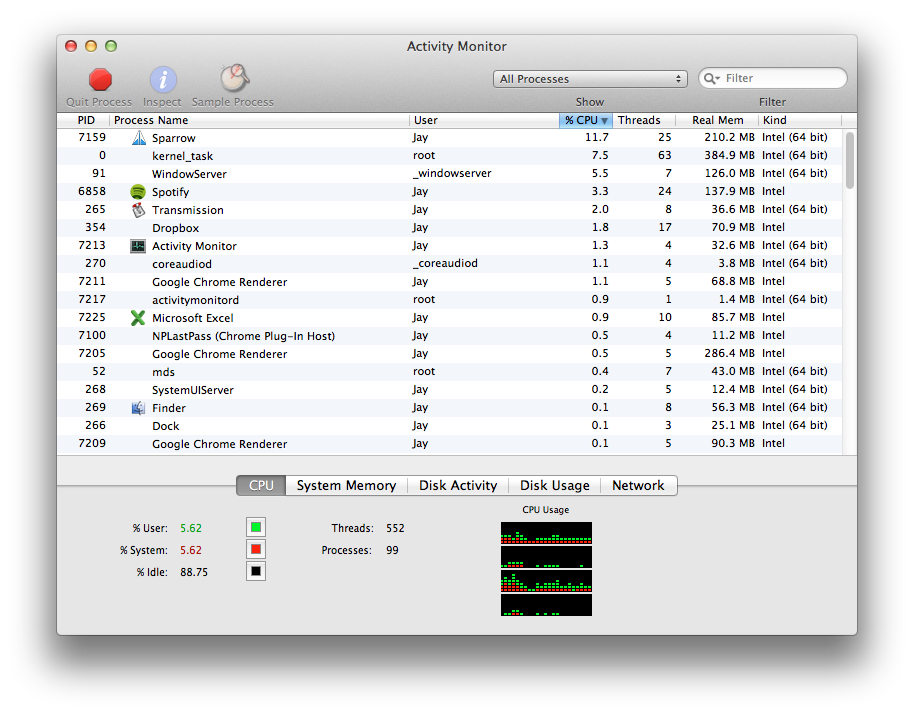Click the 210.2 MB memory value
The height and width of the screenshot is (714, 914).
click(729, 138)
